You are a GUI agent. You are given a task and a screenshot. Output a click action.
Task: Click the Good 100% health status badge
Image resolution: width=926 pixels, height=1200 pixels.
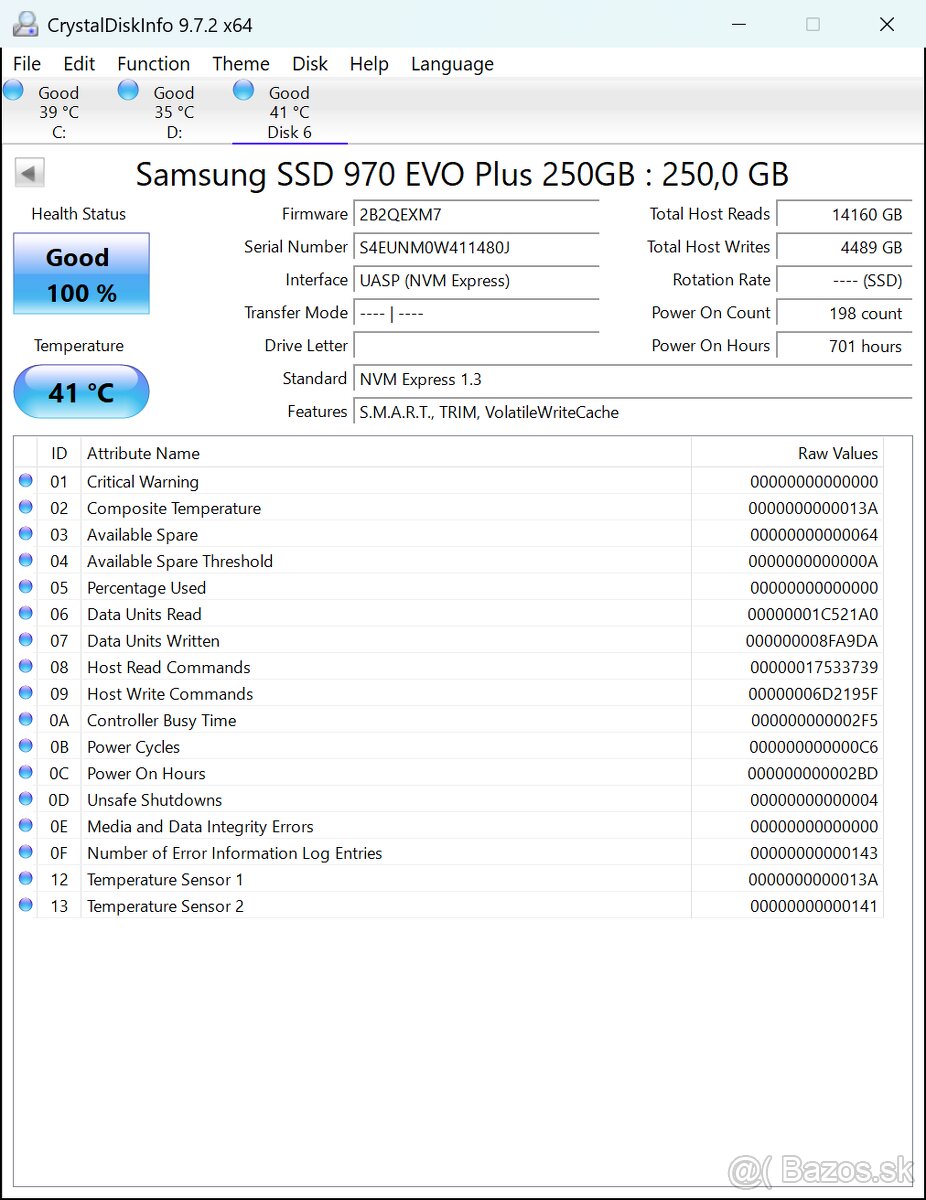click(81, 273)
